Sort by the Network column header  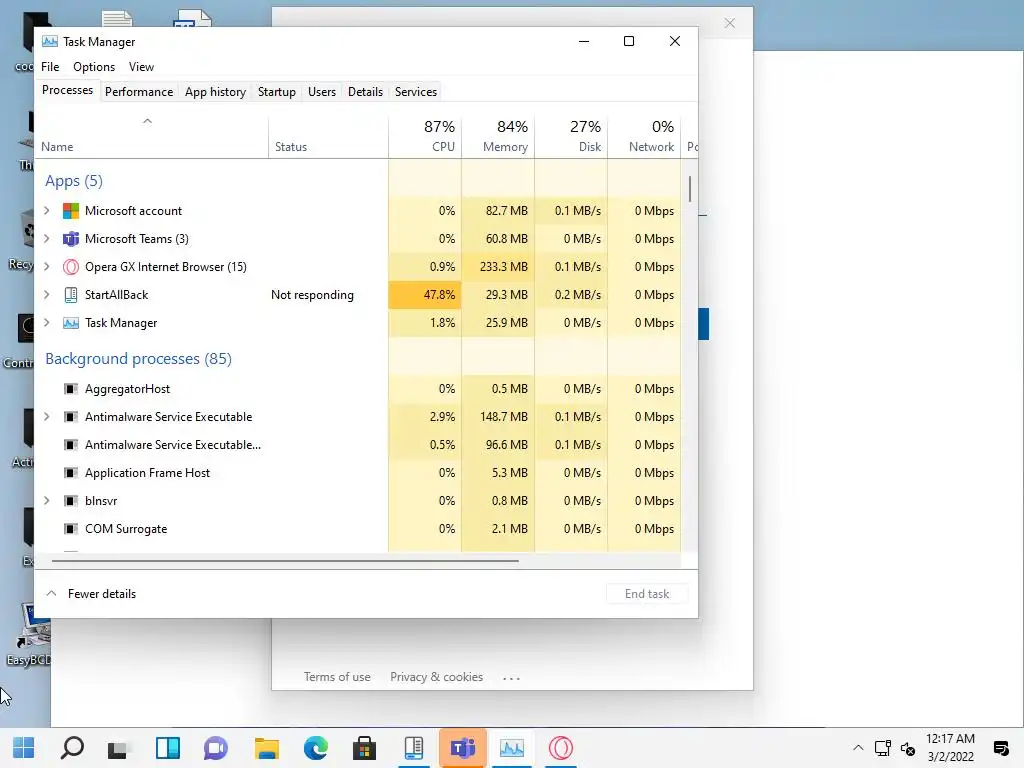(x=645, y=136)
